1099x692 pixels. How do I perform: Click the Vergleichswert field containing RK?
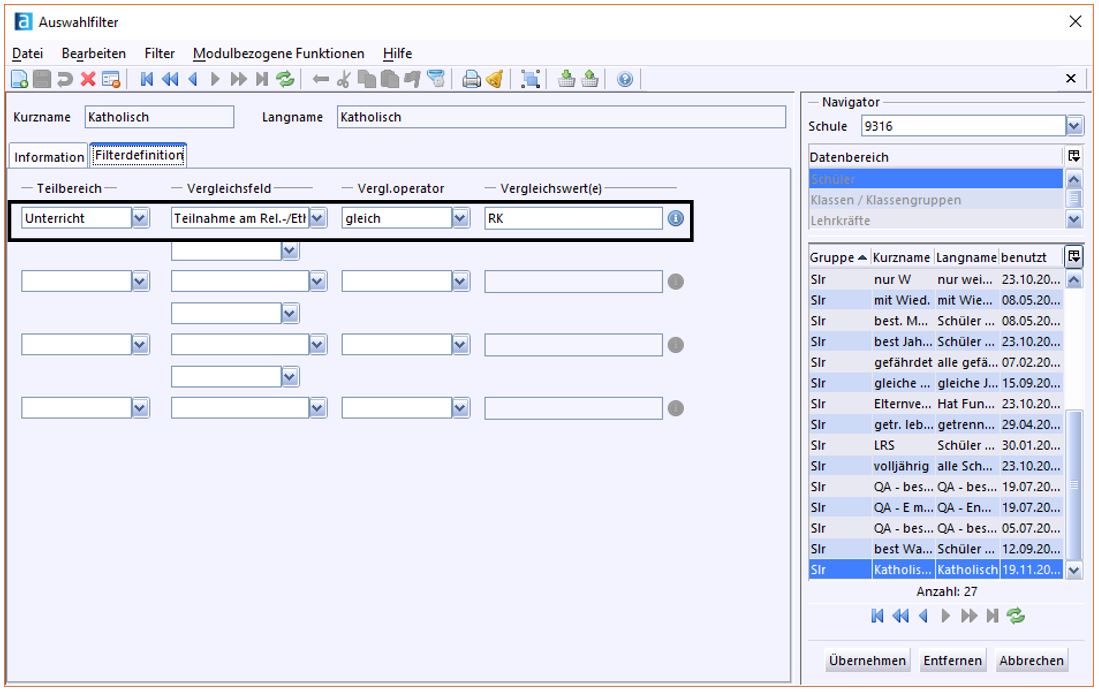point(573,218)
